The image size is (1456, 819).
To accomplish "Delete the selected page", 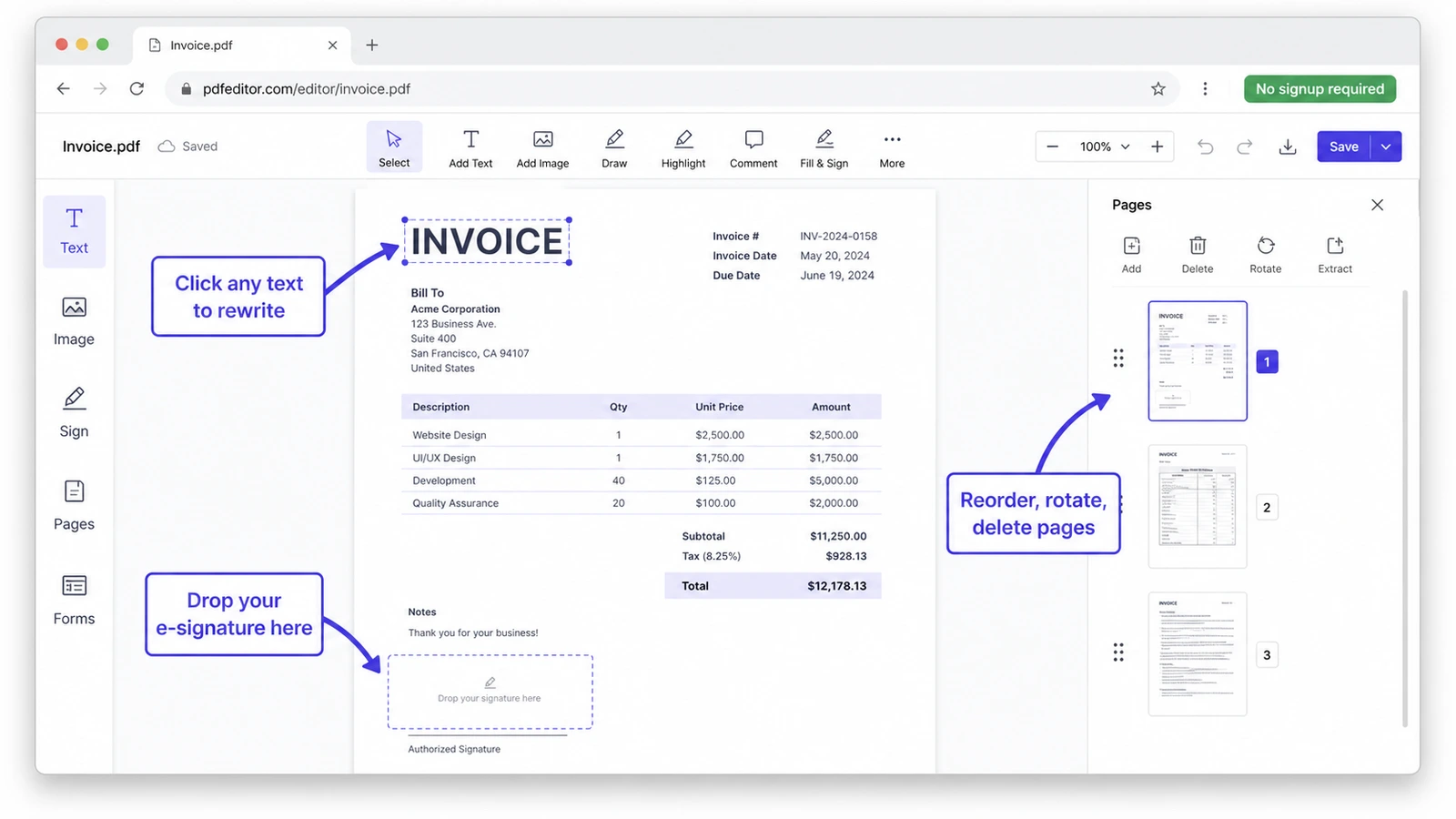I will [x=1198, y=255].
